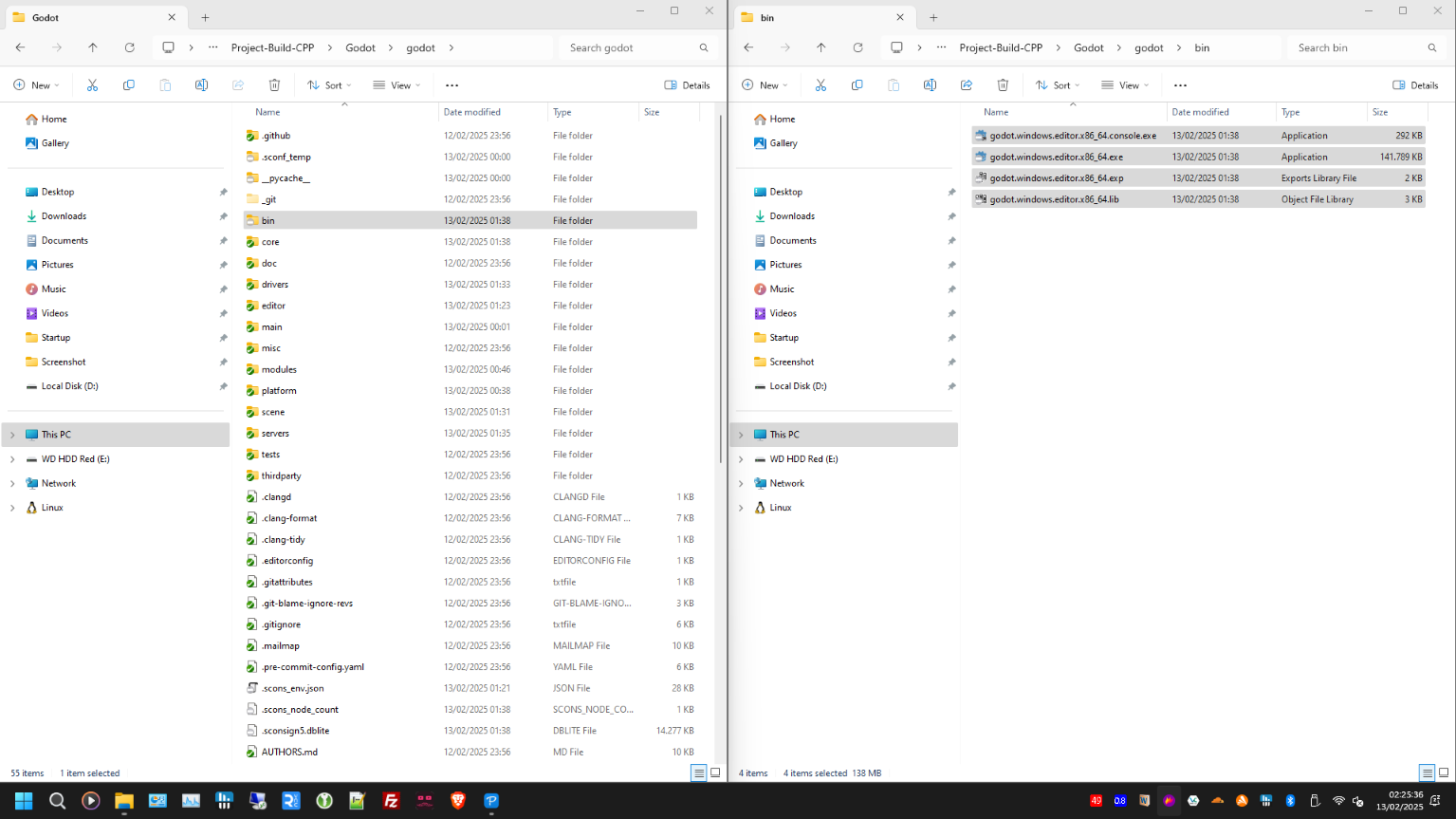
Task: Open Downloads in Godot window sidebar
Action: tap(64, 216)
